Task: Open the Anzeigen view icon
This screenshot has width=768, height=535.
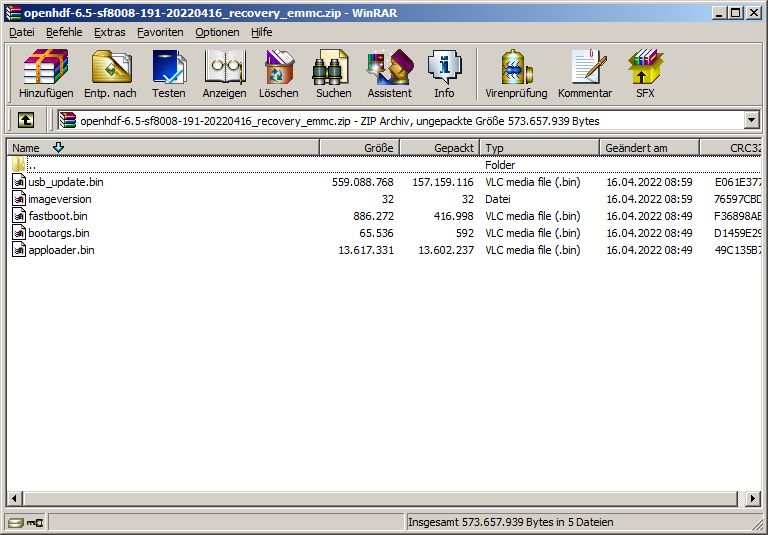Action: (225, 67)
